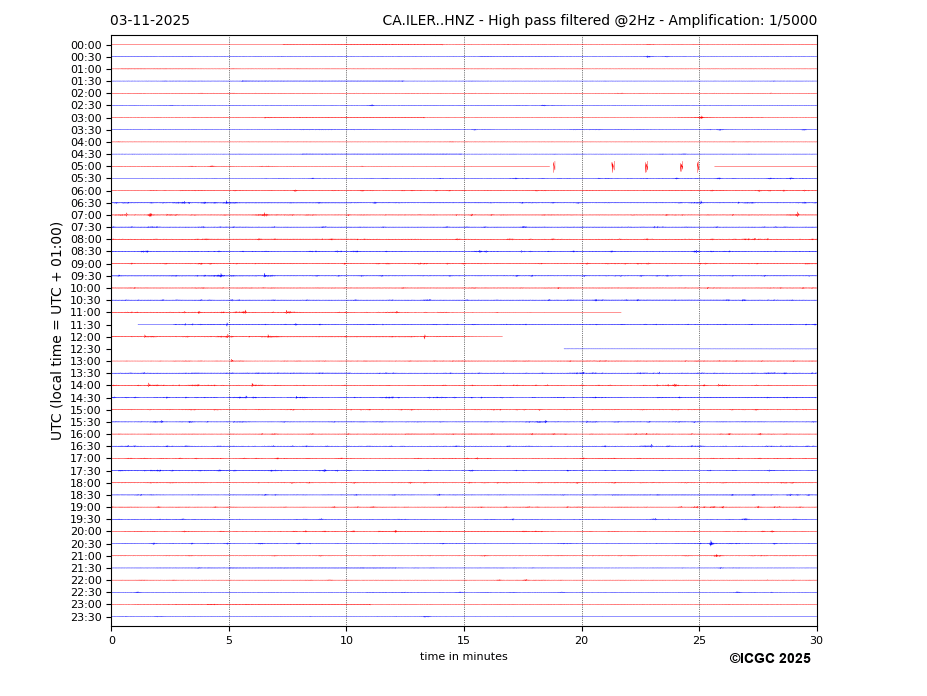
Task: Click the x-axis tick label 30
Action: 816,640
